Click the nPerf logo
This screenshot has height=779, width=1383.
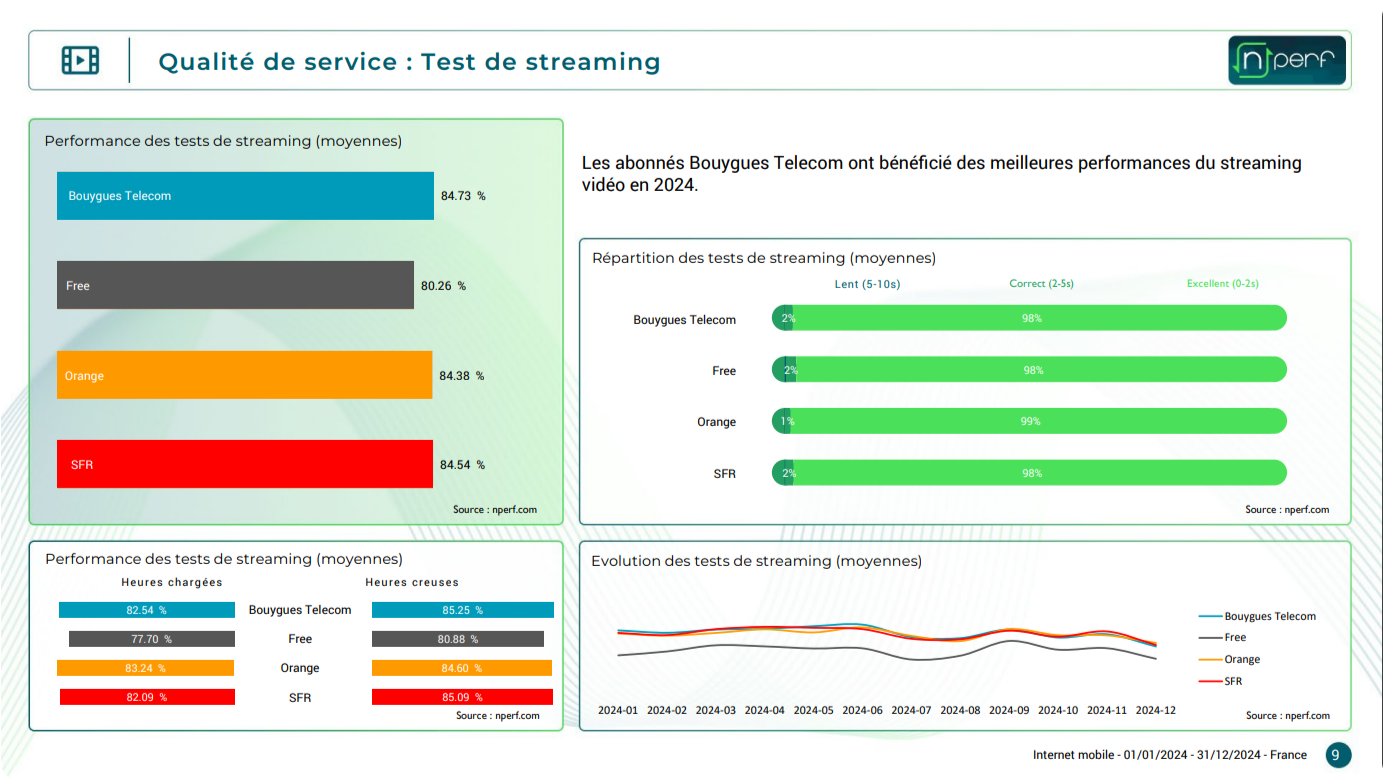tap(1287, 61)
